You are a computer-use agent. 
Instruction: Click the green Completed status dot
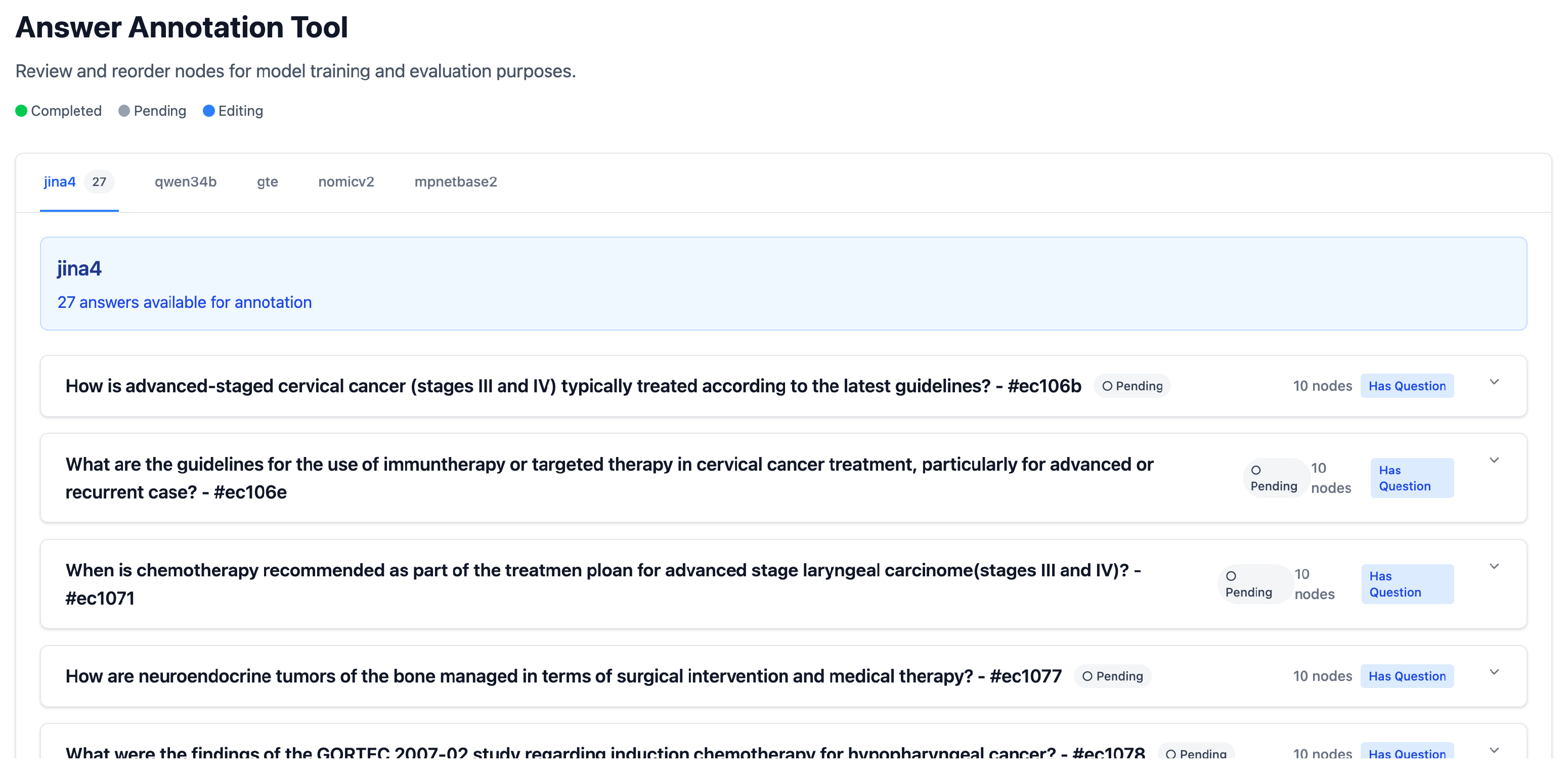tap(21, 111)
